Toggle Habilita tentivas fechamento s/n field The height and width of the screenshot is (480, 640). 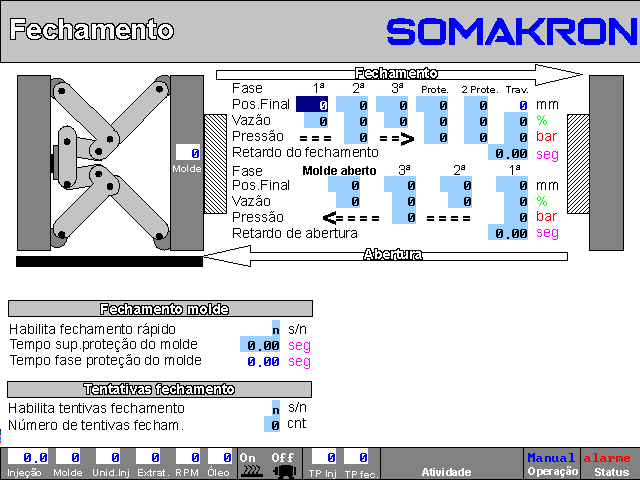(x=276, y=408)
